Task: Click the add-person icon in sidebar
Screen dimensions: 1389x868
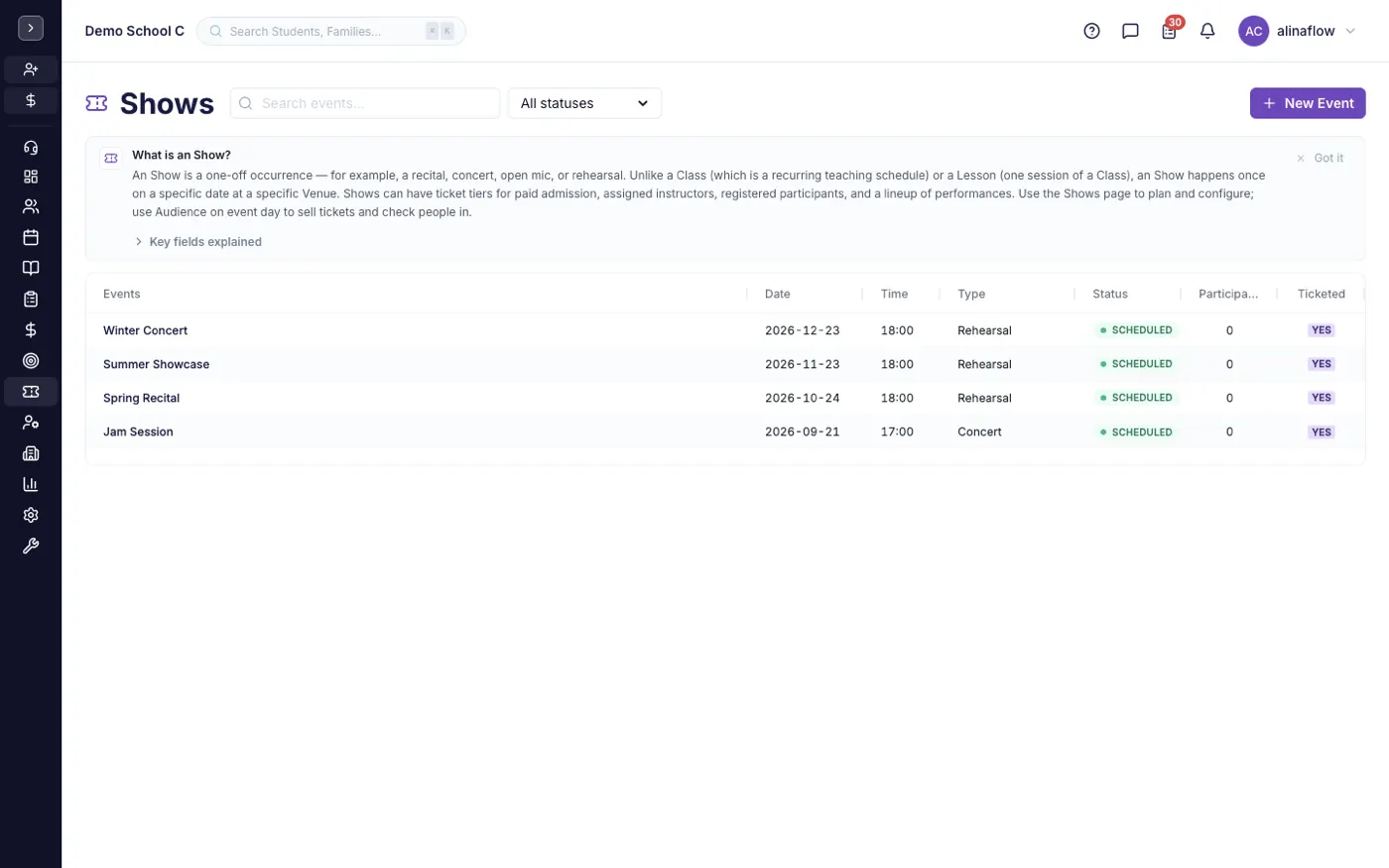Action: pyautogui.click(x=31, y=69)
